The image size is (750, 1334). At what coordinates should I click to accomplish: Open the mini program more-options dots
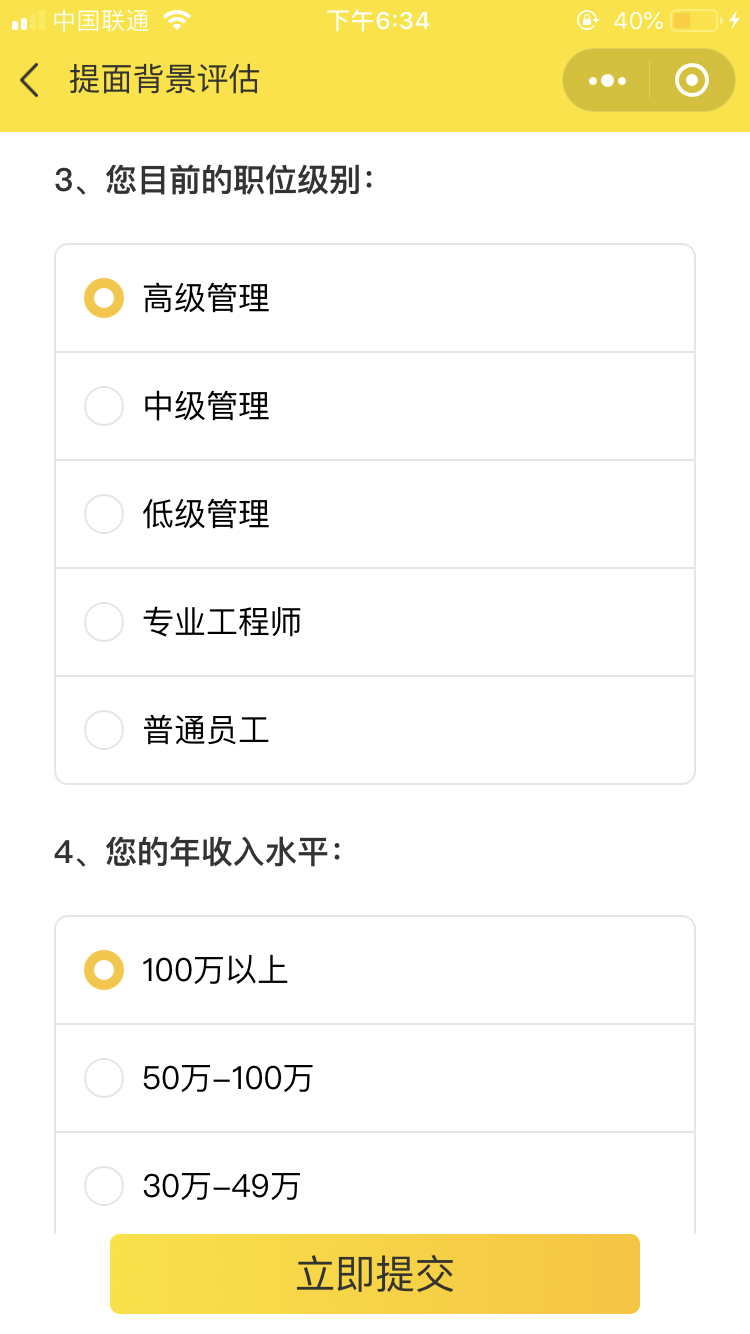click(x=607, y=80)
